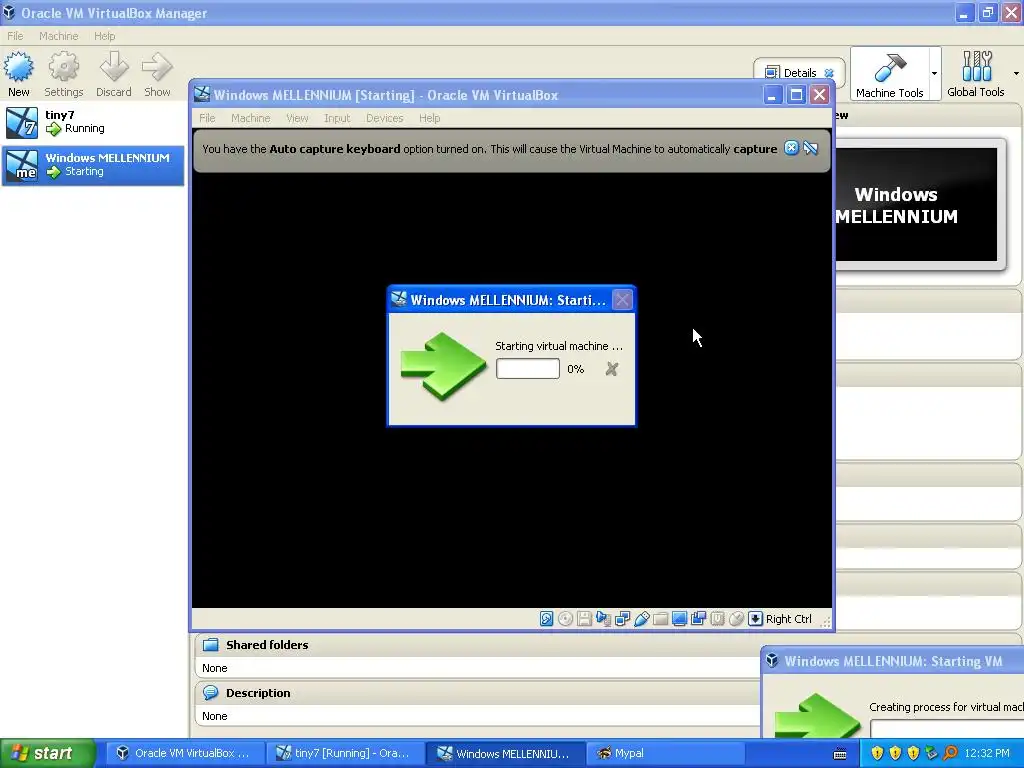This screenshot has height=768, width=1024.
Task: Switch to Mypal taskbar button
Action: (x=665, y=753)
